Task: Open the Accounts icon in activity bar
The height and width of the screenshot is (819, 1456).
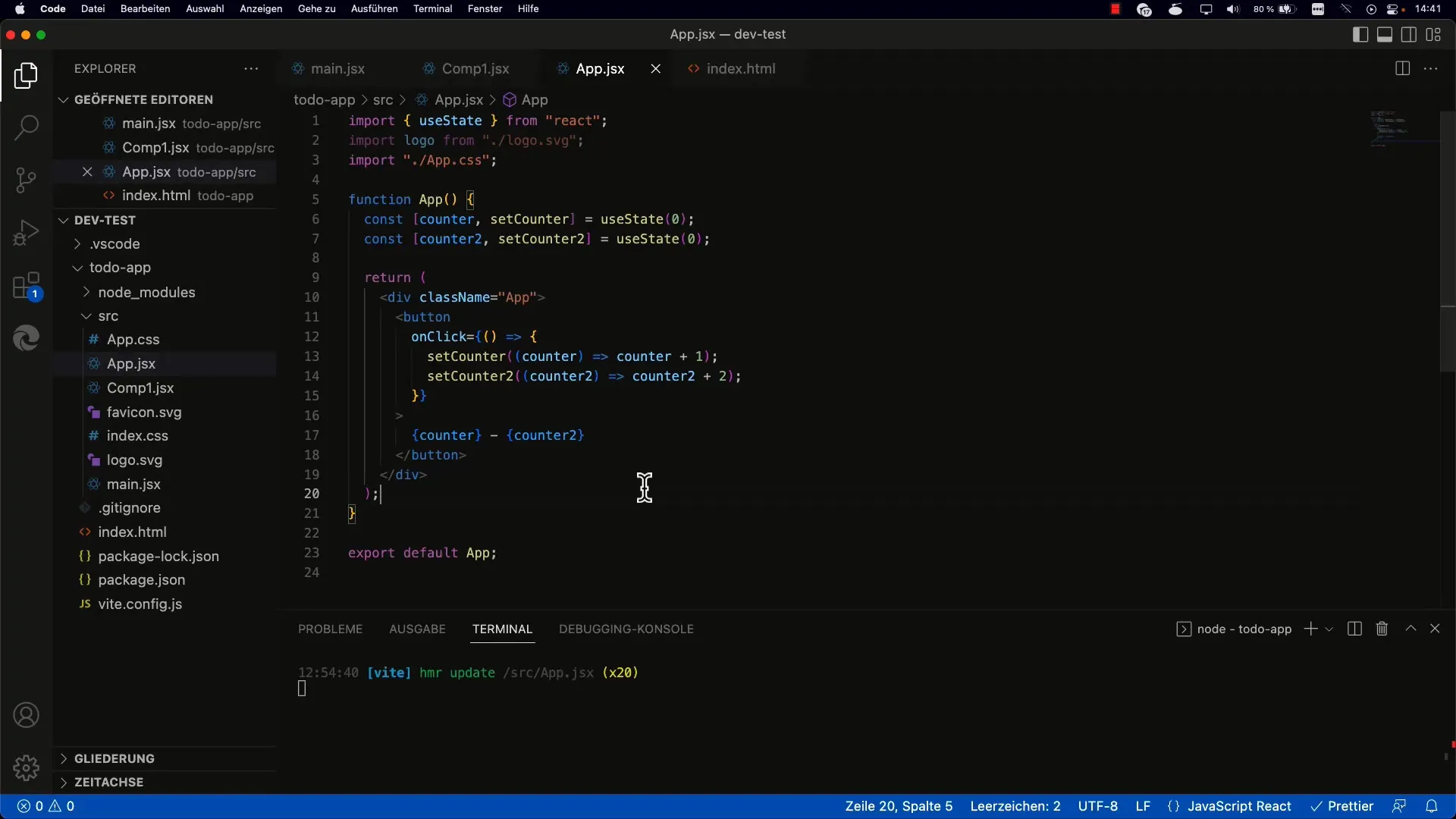Action: point(26,715)
